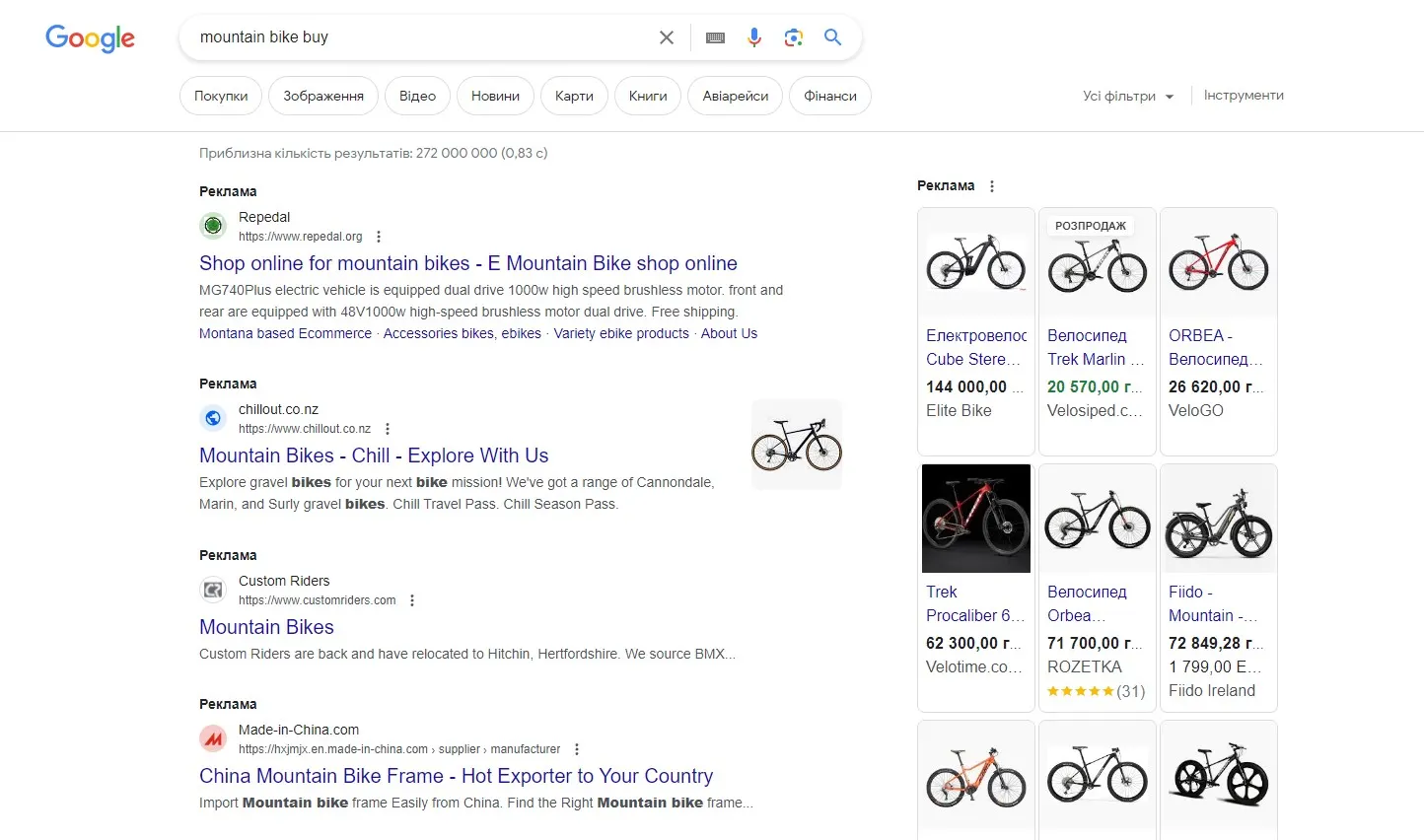Image resolution: width=1424 pixels, height=840 pixels.
Task: Follow the 'Montana based Ecommerce' sitelink
Action: tap(285, 333)
